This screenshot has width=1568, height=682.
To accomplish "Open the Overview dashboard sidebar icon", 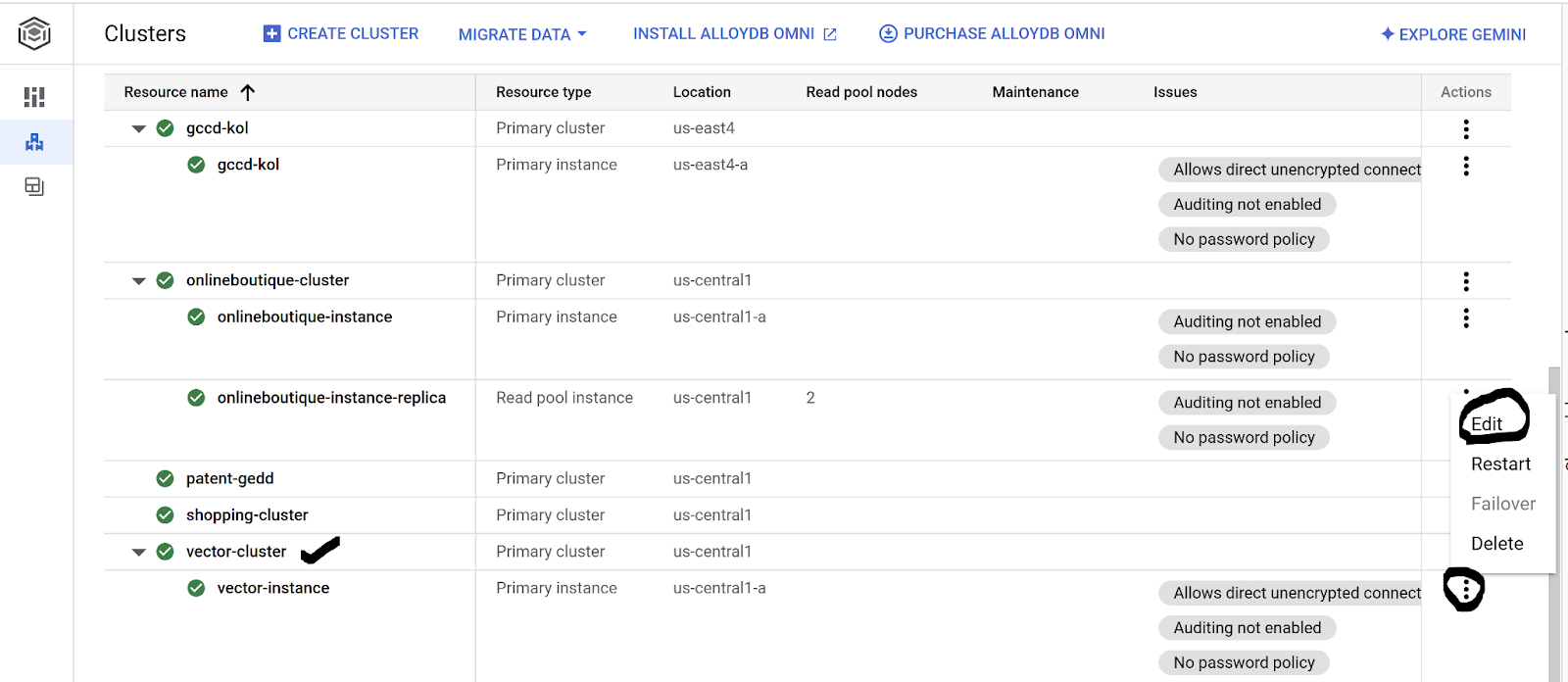I will (x=34, y=97).
